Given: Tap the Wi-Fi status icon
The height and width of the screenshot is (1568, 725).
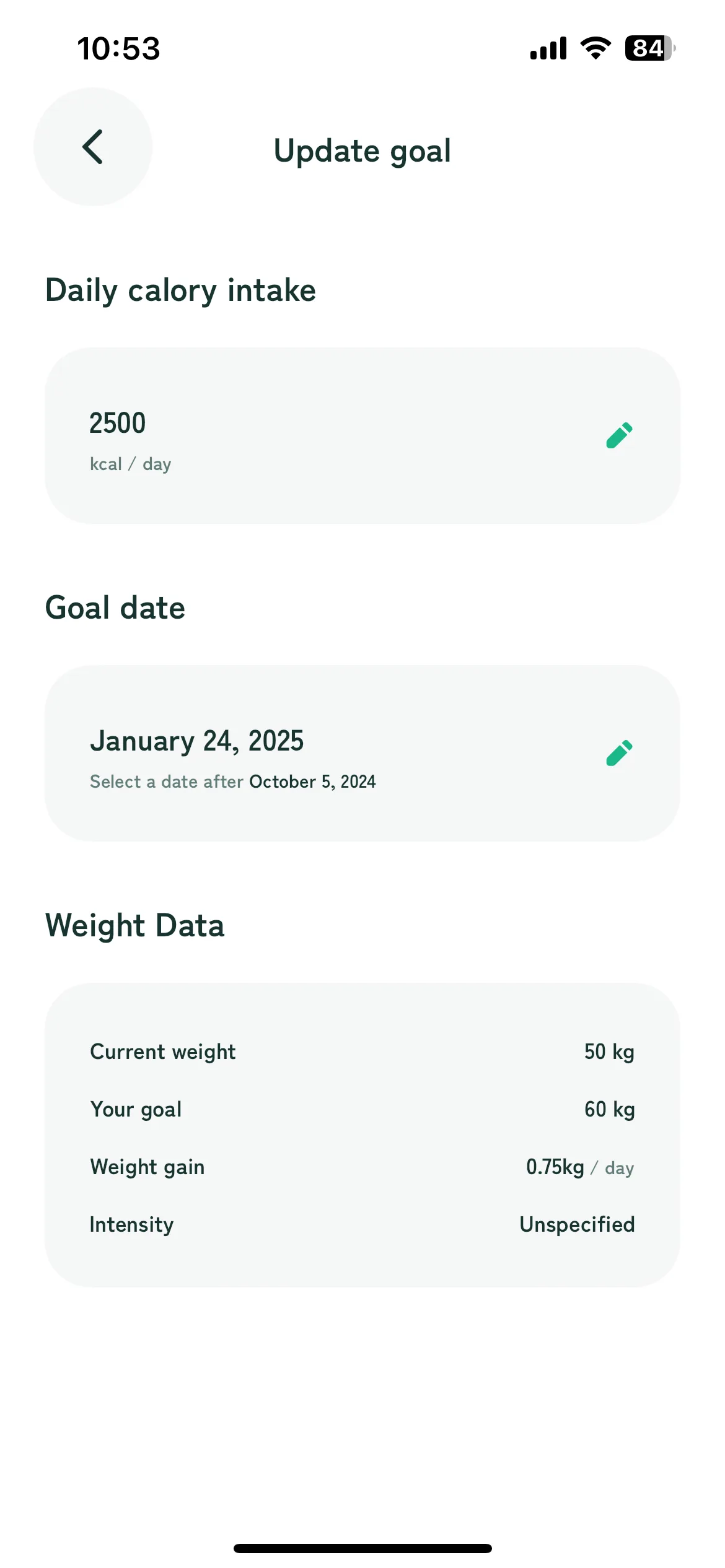Looking at the screenshot, I should coord(595,48).
